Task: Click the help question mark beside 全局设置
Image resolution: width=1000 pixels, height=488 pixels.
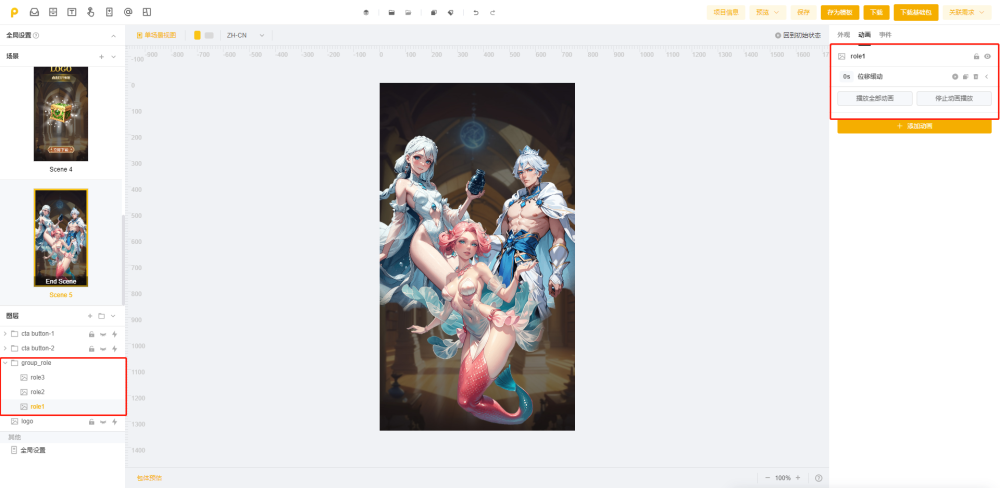Action: pos(36,36)
